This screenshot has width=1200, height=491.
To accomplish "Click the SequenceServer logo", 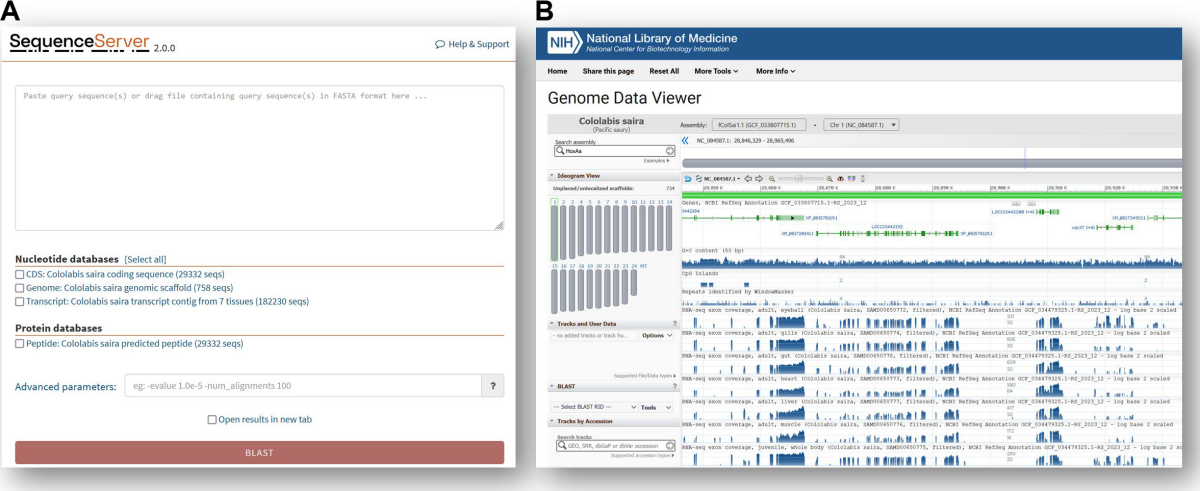I will 79,42.
